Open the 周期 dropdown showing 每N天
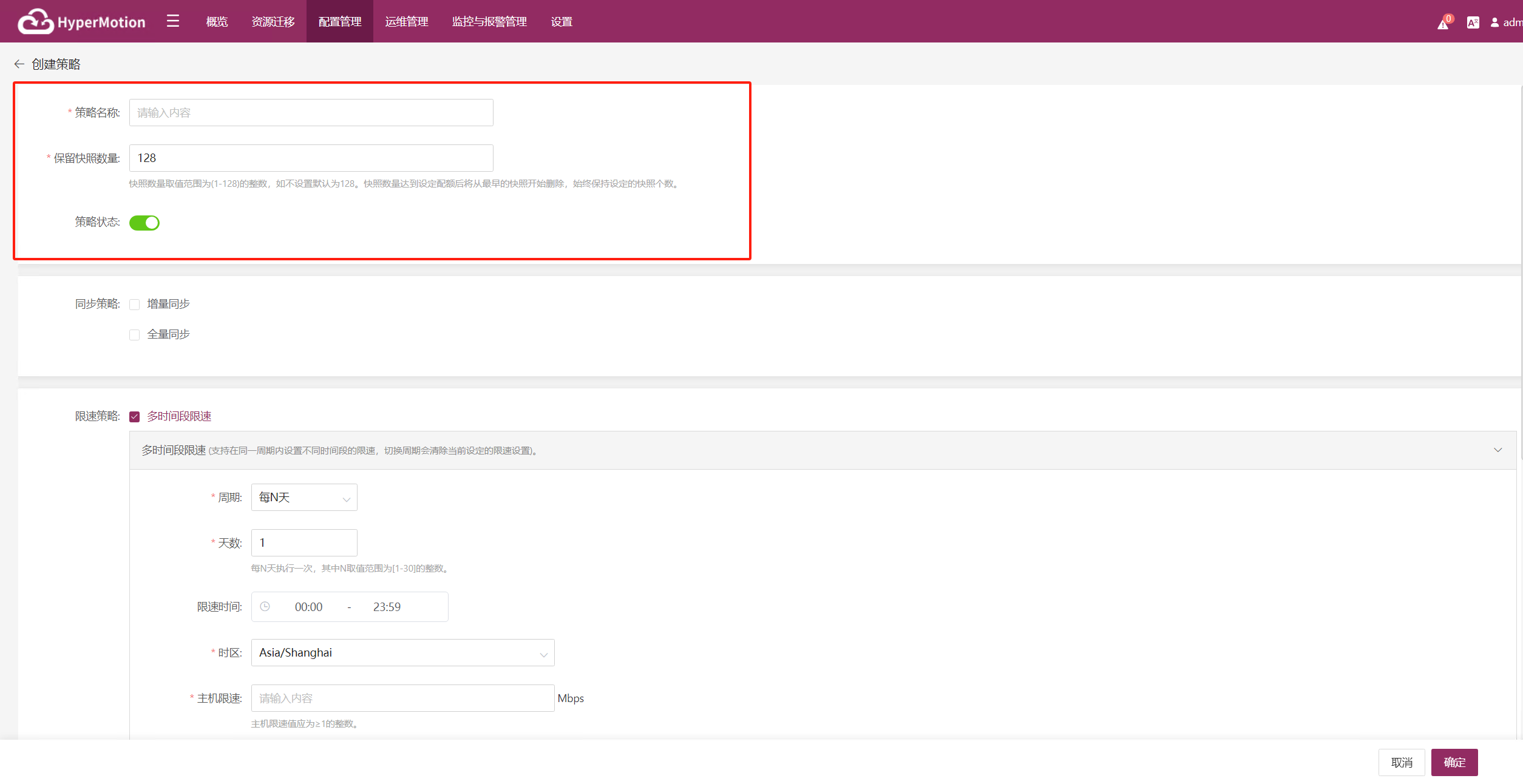The image size is (1523, 784). point(304,497)
